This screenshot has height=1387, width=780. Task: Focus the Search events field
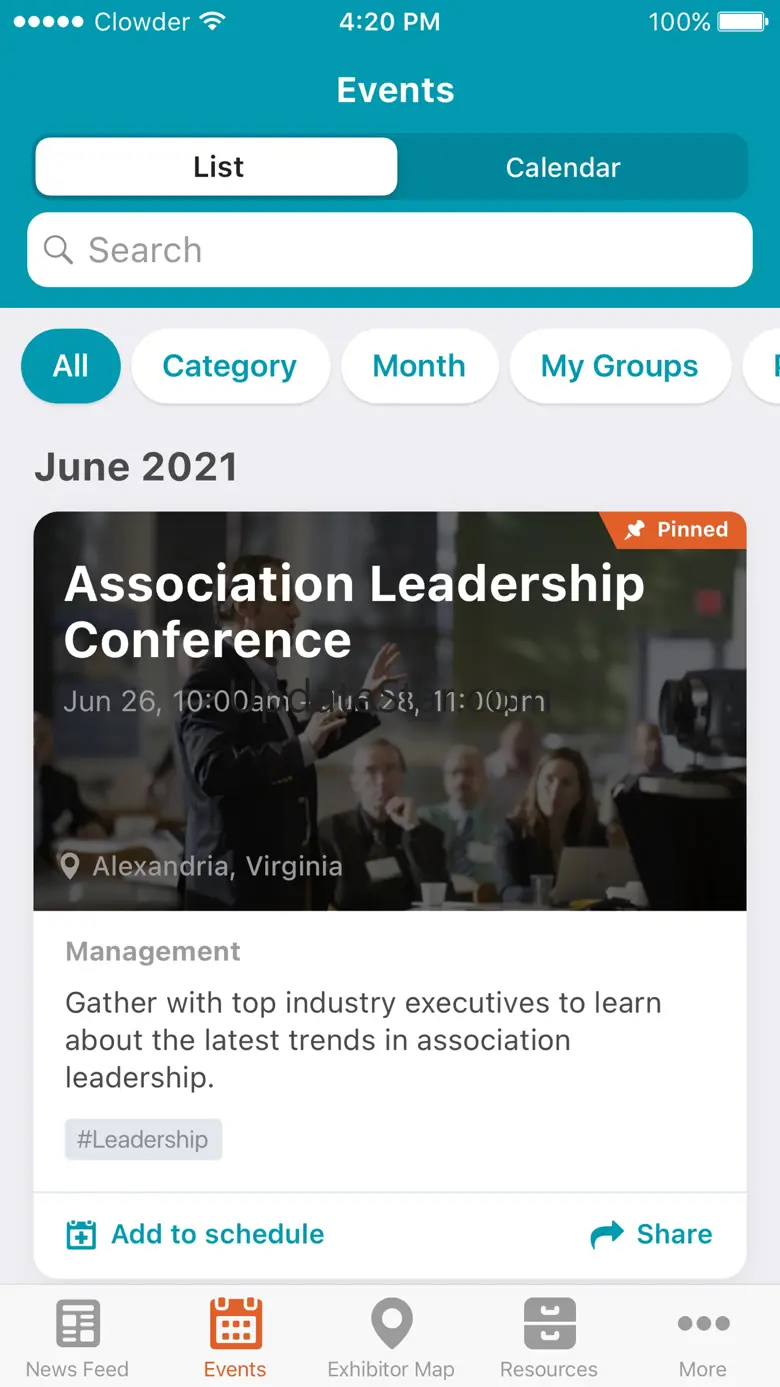point(400,250)
